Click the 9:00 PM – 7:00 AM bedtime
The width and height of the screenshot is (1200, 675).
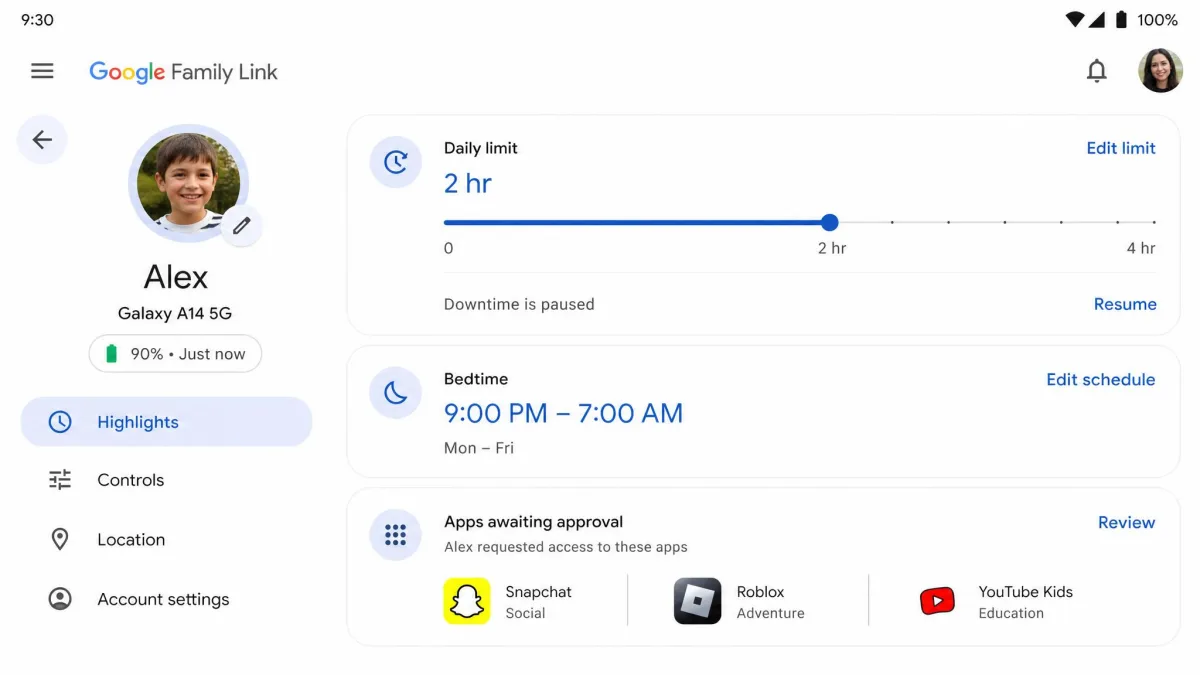563,413
